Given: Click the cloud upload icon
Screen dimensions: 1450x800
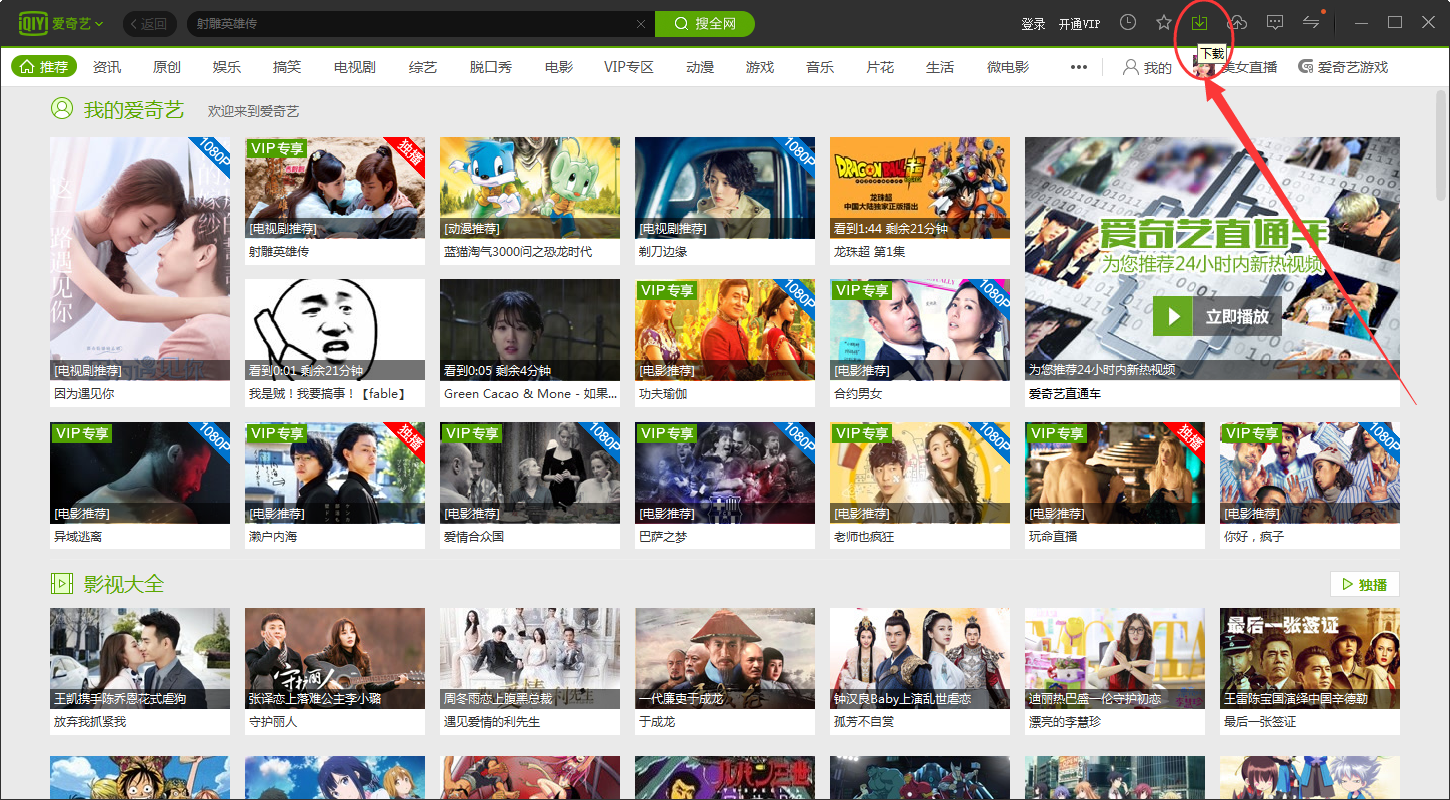Looking at the screenshot, I should click(x=1238, y=22).
